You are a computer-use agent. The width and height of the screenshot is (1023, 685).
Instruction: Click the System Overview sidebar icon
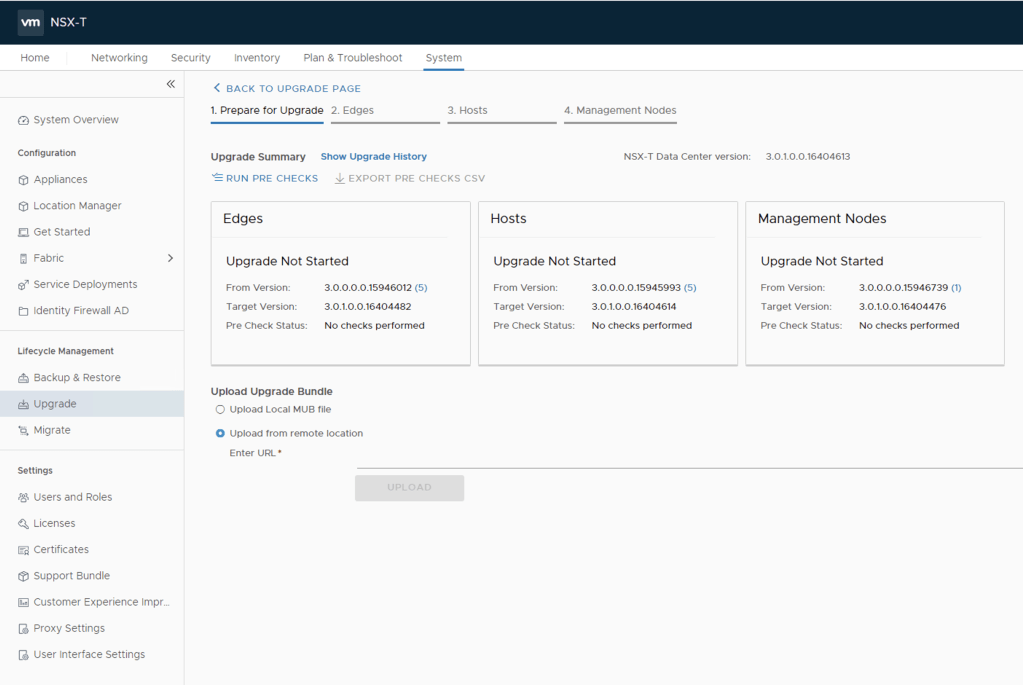[x=24, y=120]
